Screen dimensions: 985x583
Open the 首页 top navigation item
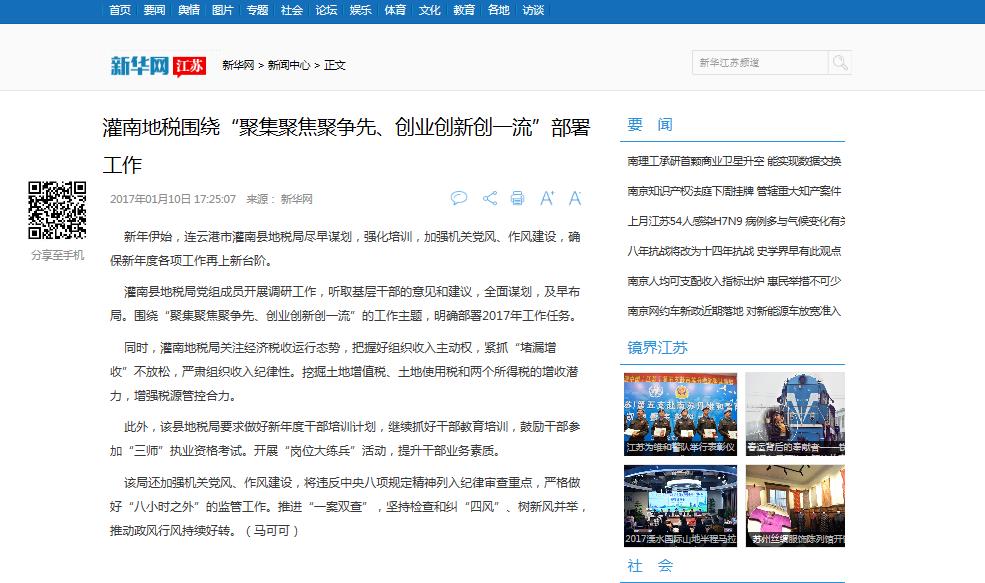tap(119, 10)
